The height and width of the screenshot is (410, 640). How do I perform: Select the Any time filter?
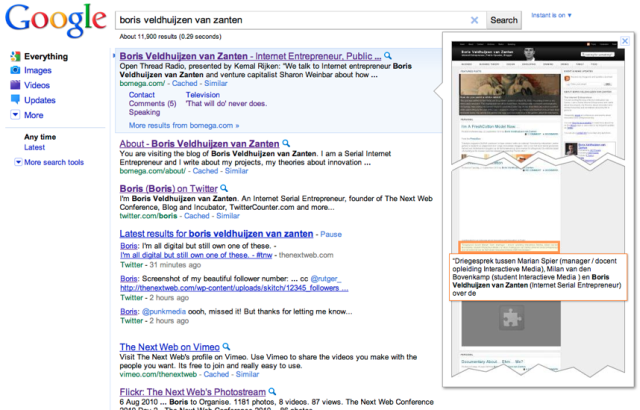pos(41,136)
